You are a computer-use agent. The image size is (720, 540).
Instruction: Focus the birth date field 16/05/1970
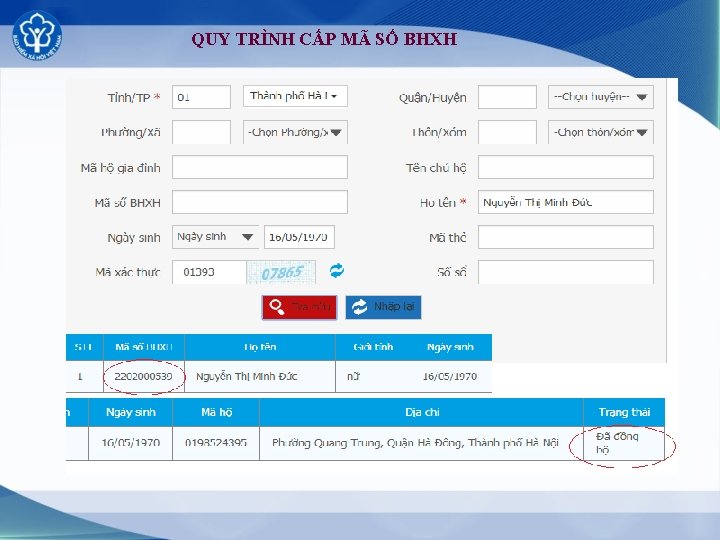pyautogui.click(x=299, y=237)
